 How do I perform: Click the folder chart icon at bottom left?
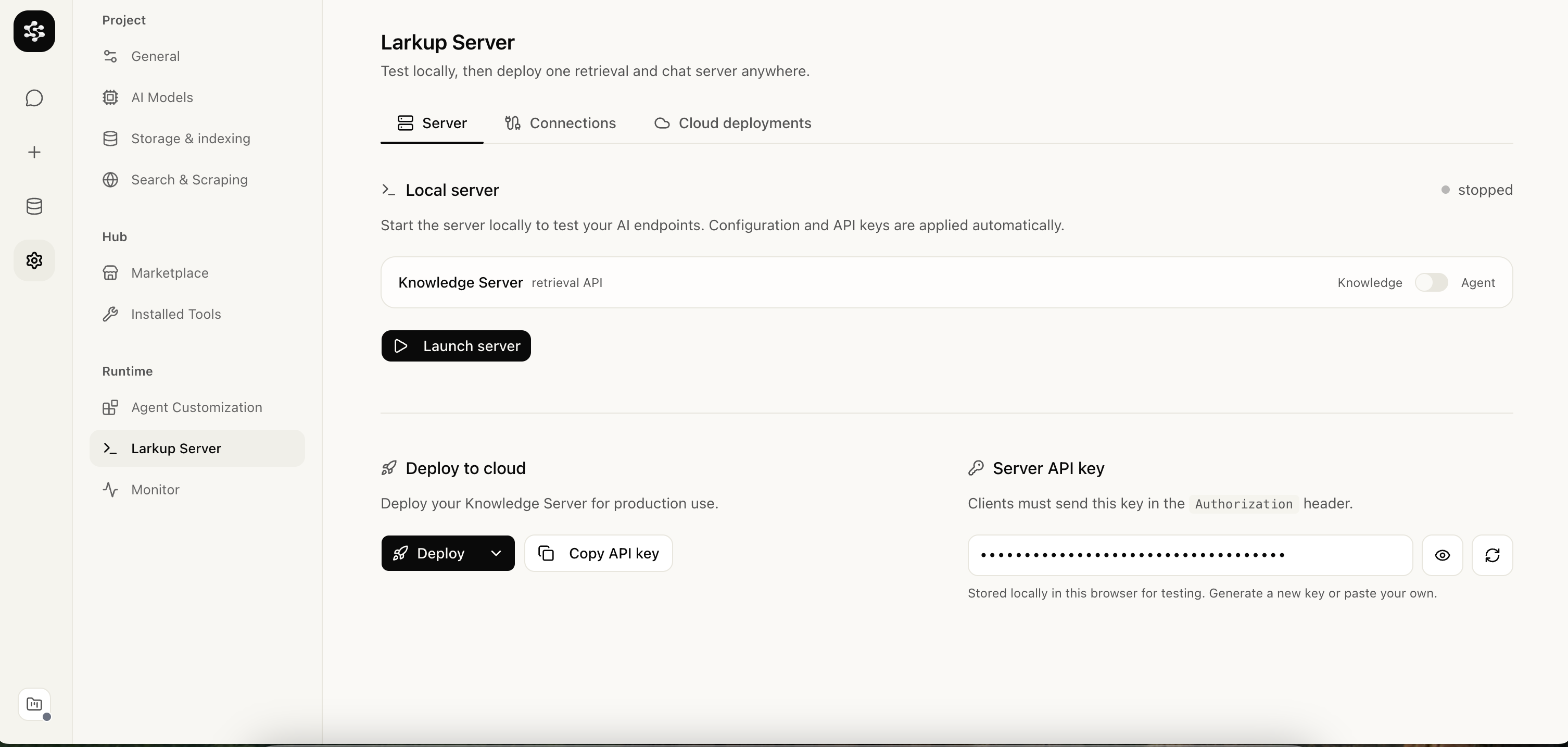point(34,704)
